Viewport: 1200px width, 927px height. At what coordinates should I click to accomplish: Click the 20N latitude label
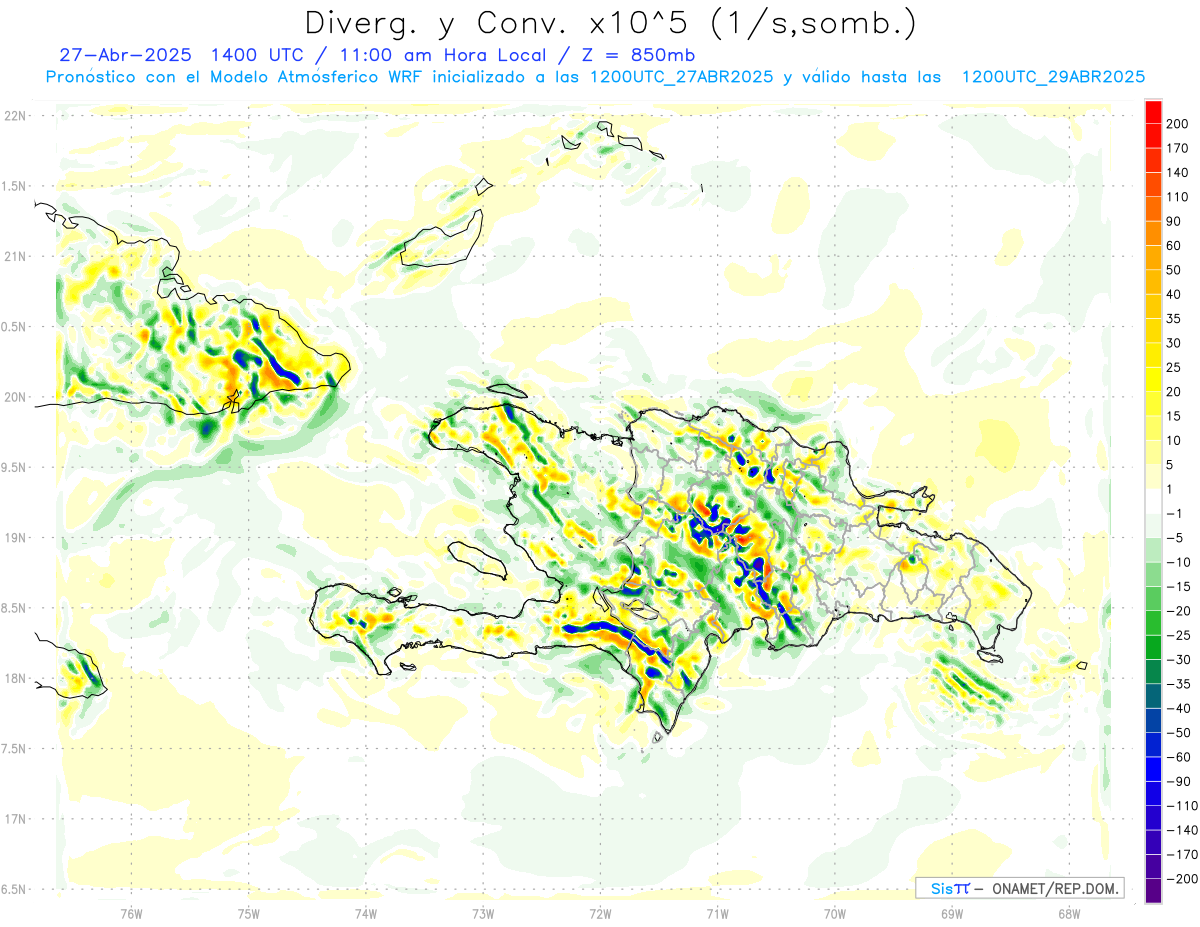(x=15, y=397)
